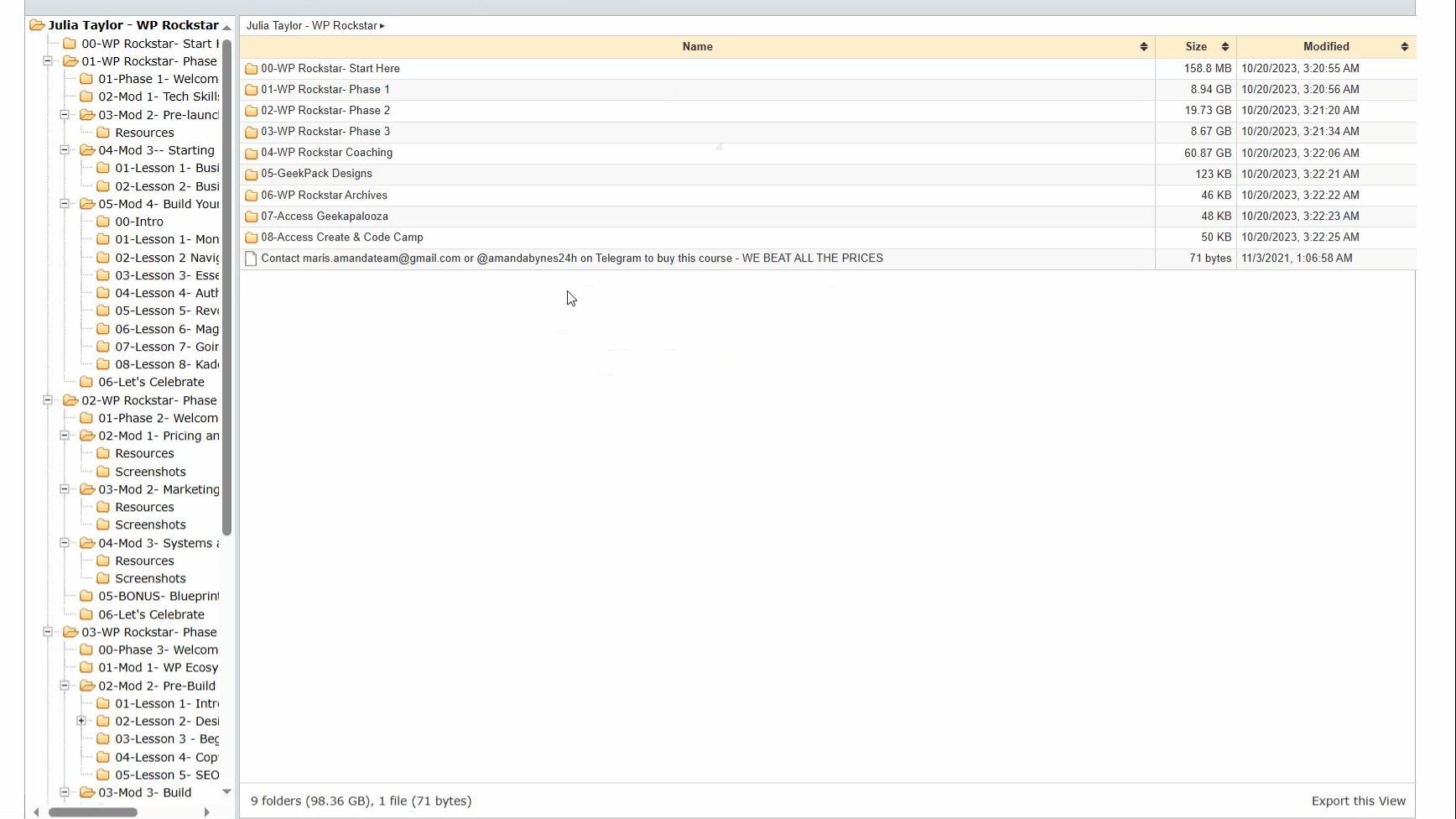Open 08-Access Create & Code Camp folder
Image resolution: width=1456 pixels, height=819 pixels.
pos(342,237)
